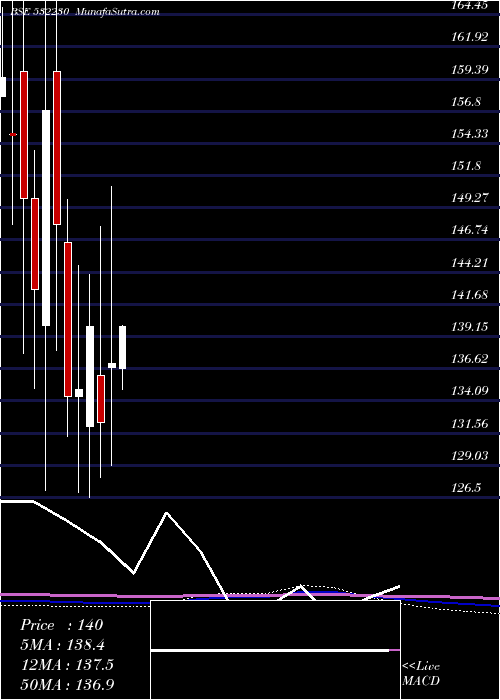The image size is (500, 700).
Task: Click the '5MA : 138.4' value
Action: [x=63, y=645]
